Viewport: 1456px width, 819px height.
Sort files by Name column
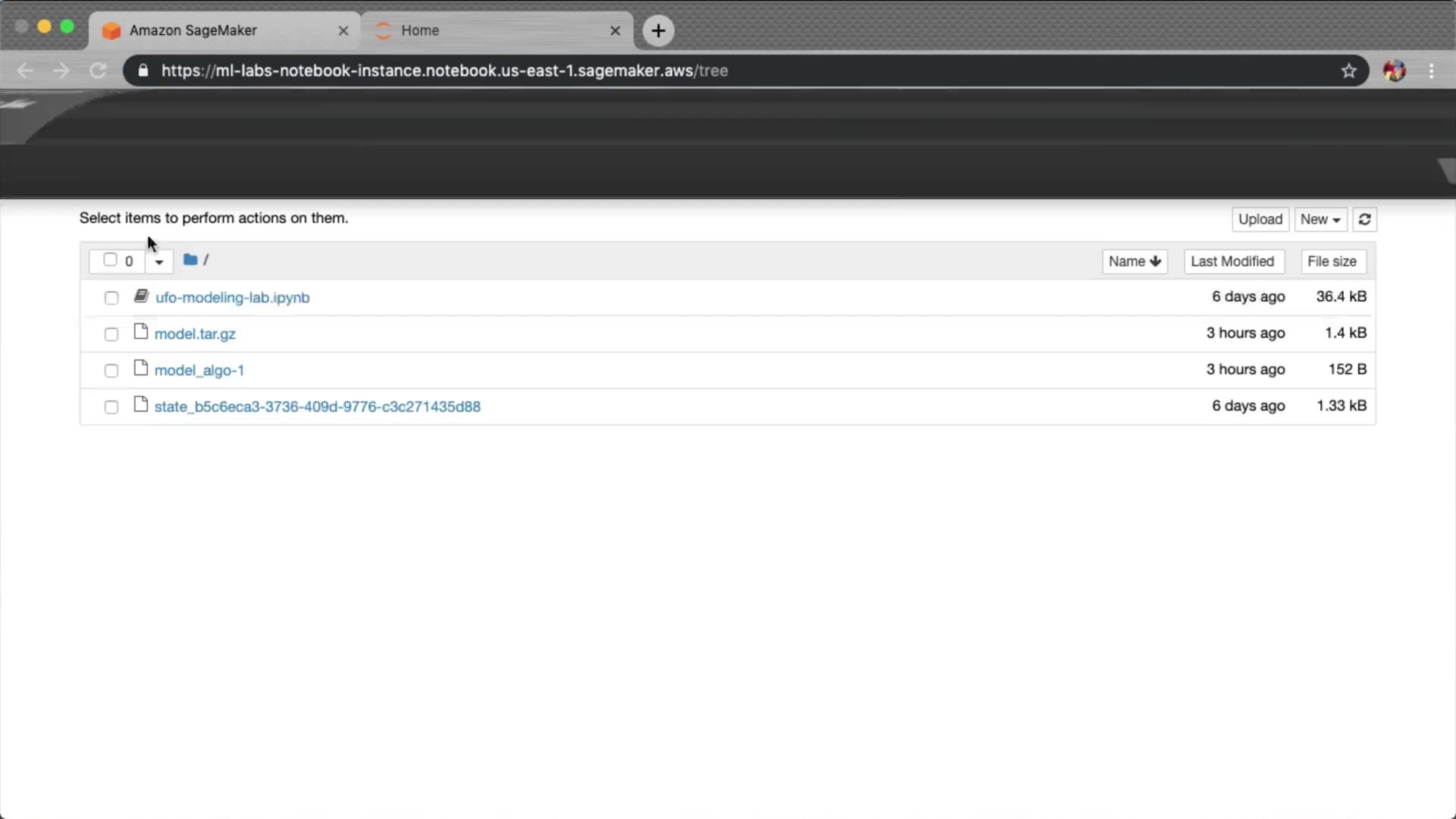pyautogui.click(x=1134, y=262)
